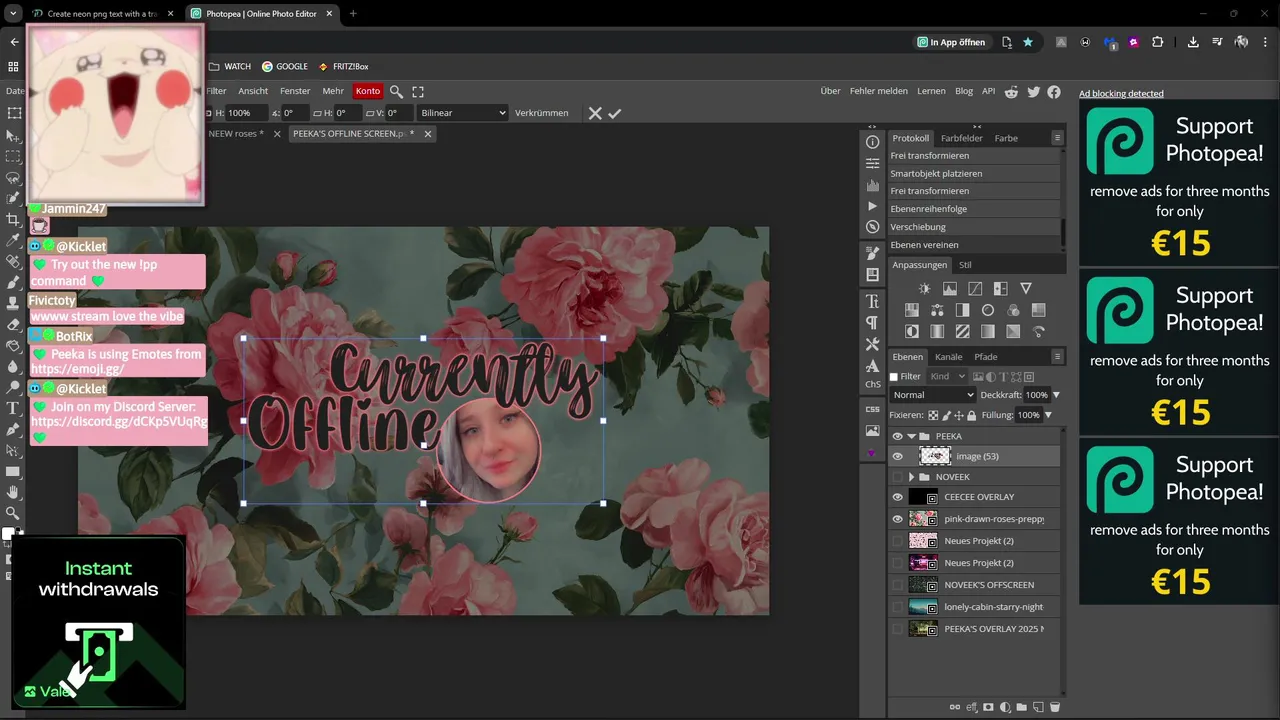Add a raster mask to layer
Viewport: 1280px width, 720px height.
988,707
